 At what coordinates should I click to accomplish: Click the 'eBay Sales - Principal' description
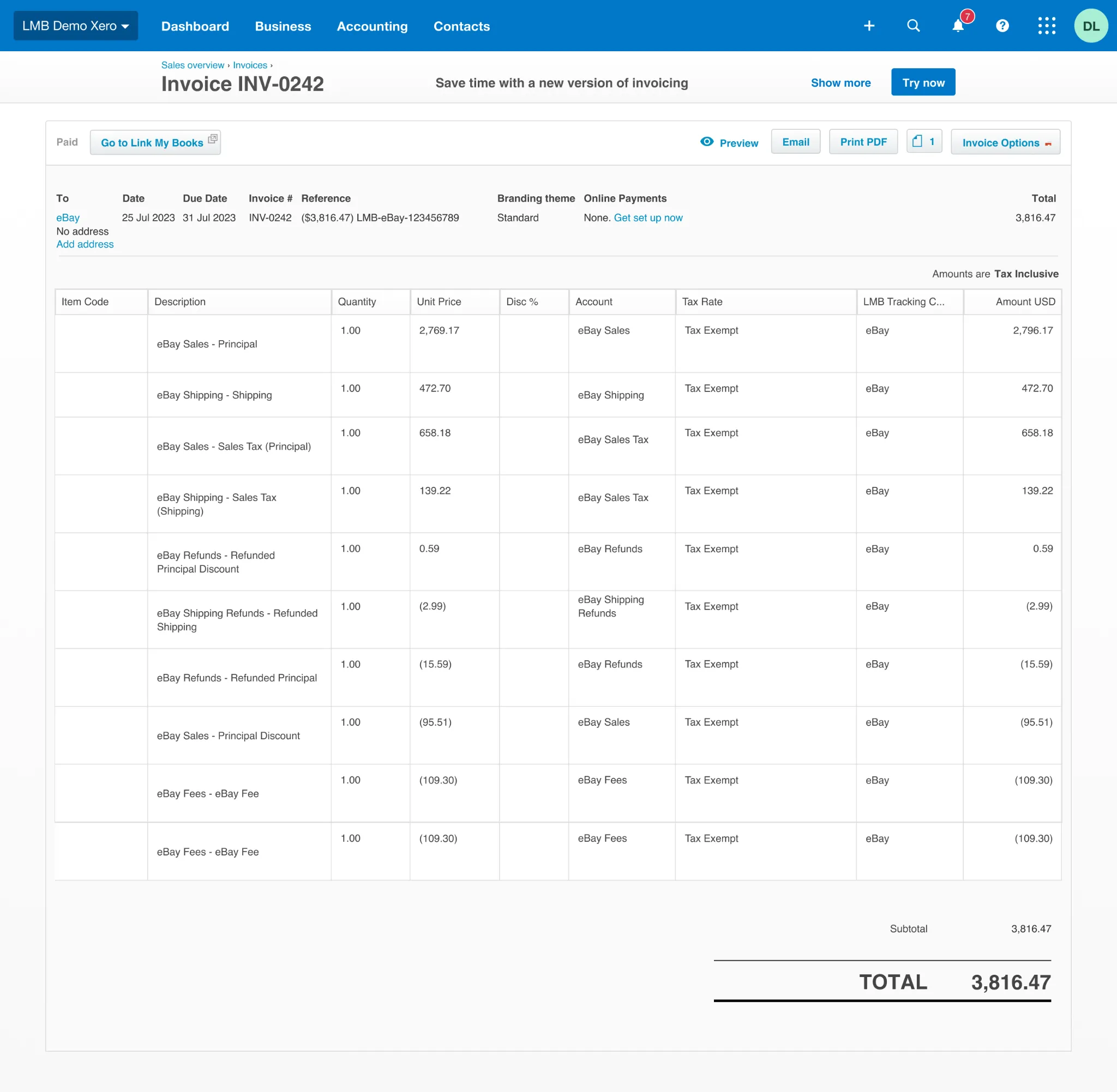(x=207, y=344)
